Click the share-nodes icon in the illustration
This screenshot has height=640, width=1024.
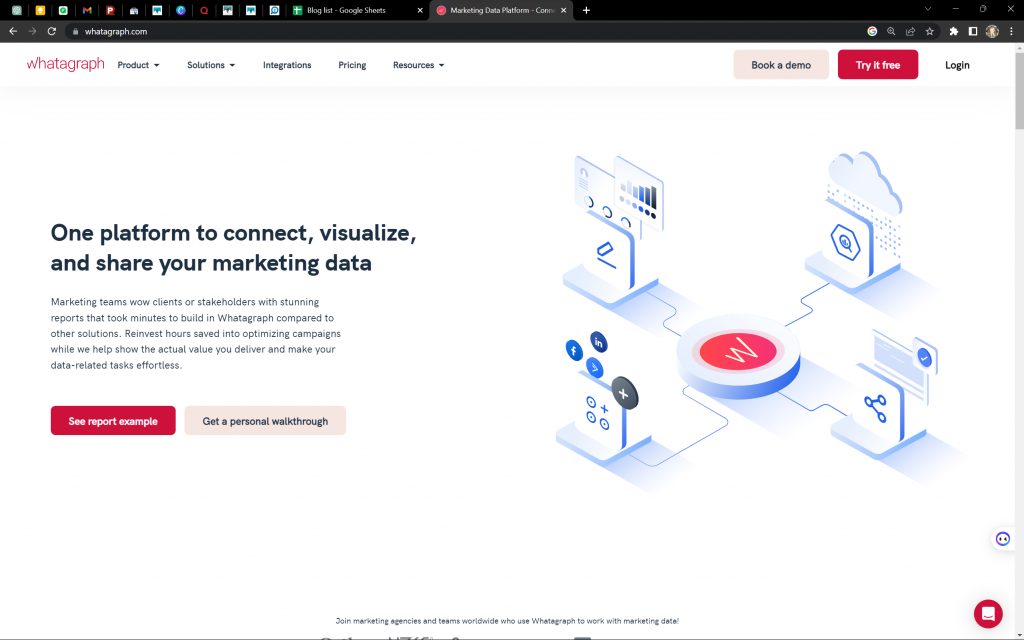pyautogui.click(x=875, y=409)
